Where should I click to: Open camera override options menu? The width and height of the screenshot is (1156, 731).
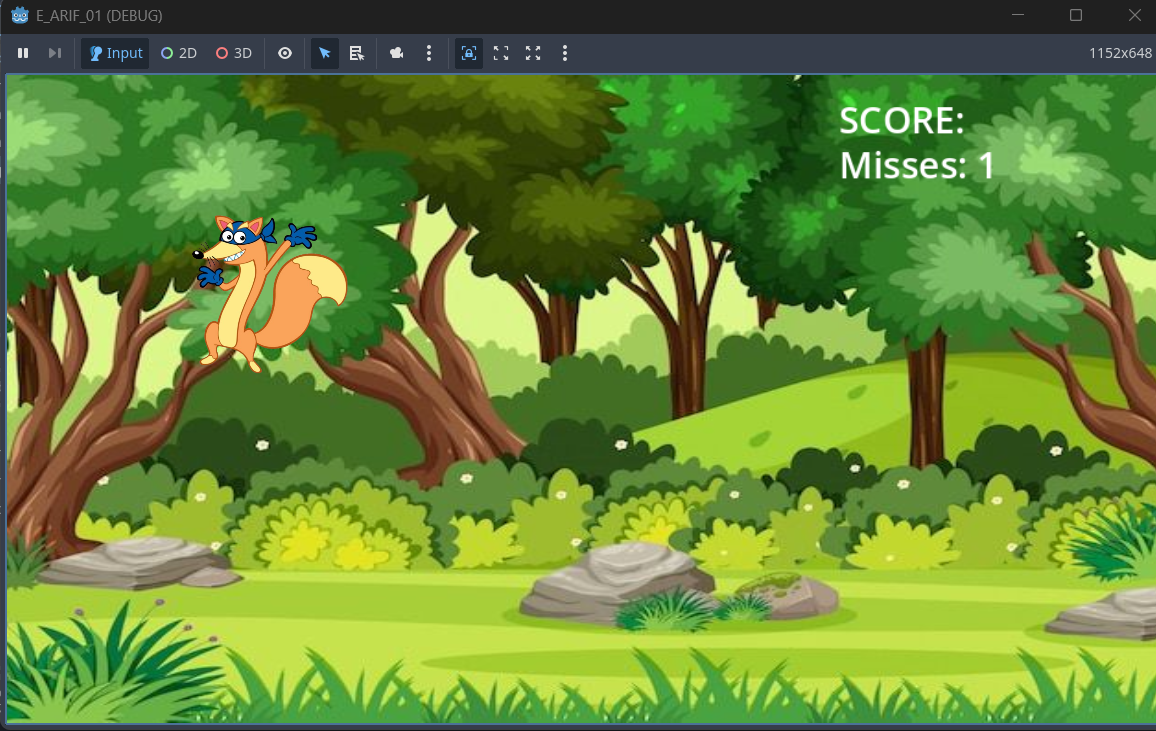tap(429, 53)
